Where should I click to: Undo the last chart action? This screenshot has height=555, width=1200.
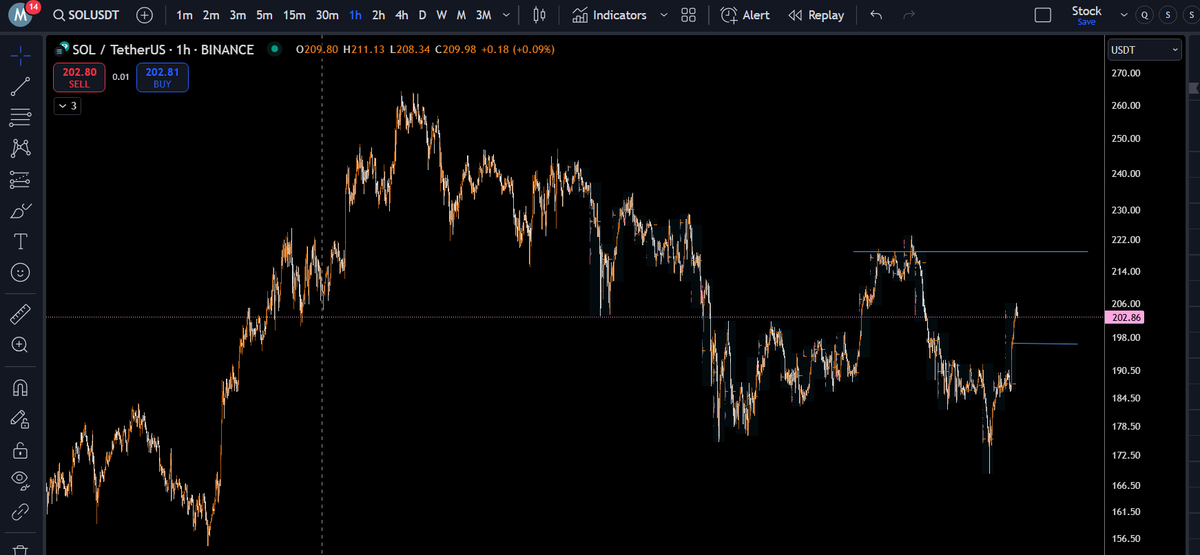[876, 16]
